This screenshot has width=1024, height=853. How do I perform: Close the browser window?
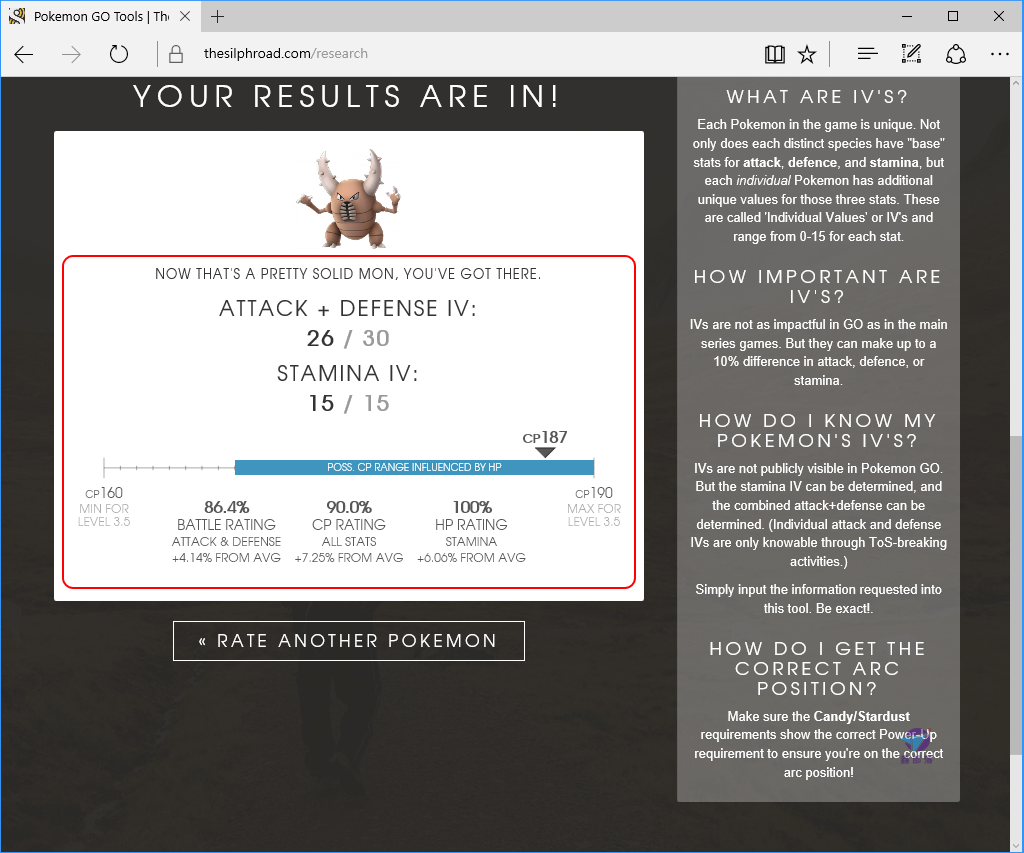coord(999,16)
